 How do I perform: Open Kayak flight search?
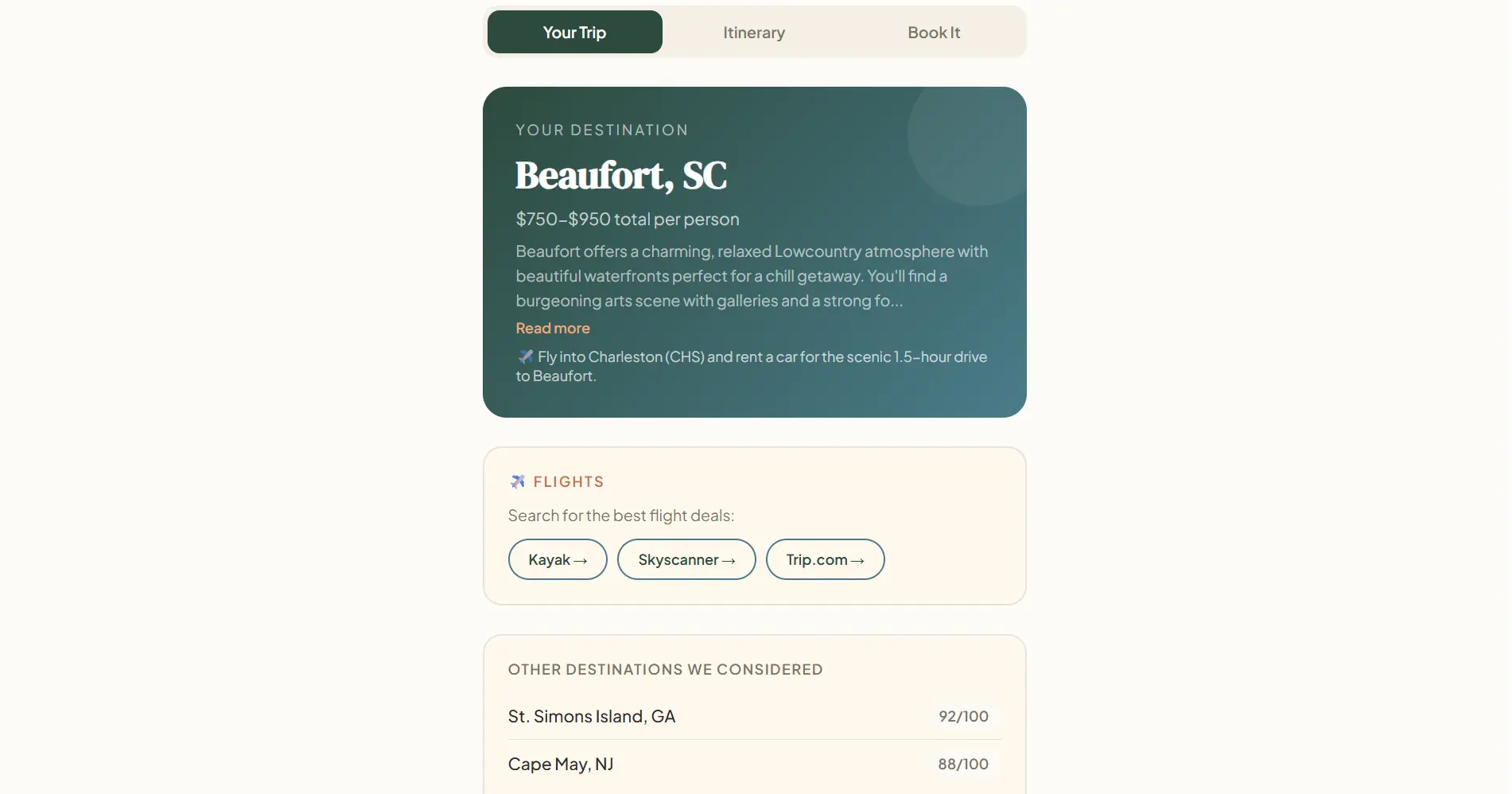click(558, 559)
